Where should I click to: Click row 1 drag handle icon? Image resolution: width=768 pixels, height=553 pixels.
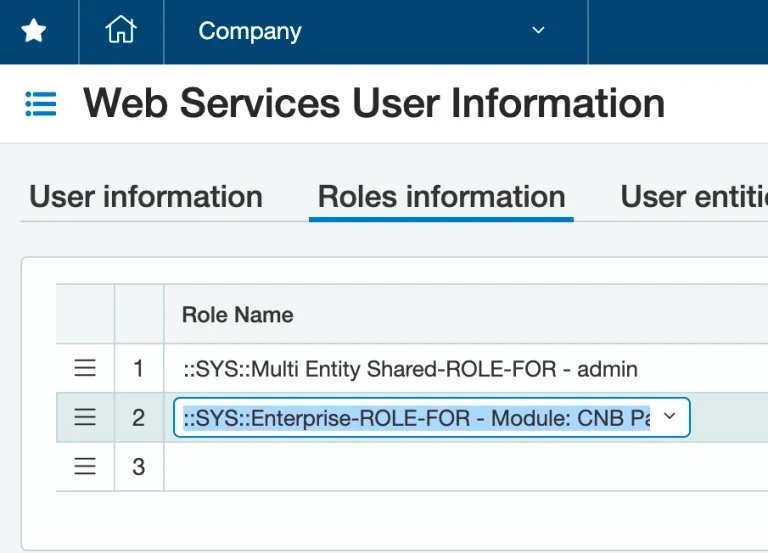(x=85, y=368)
